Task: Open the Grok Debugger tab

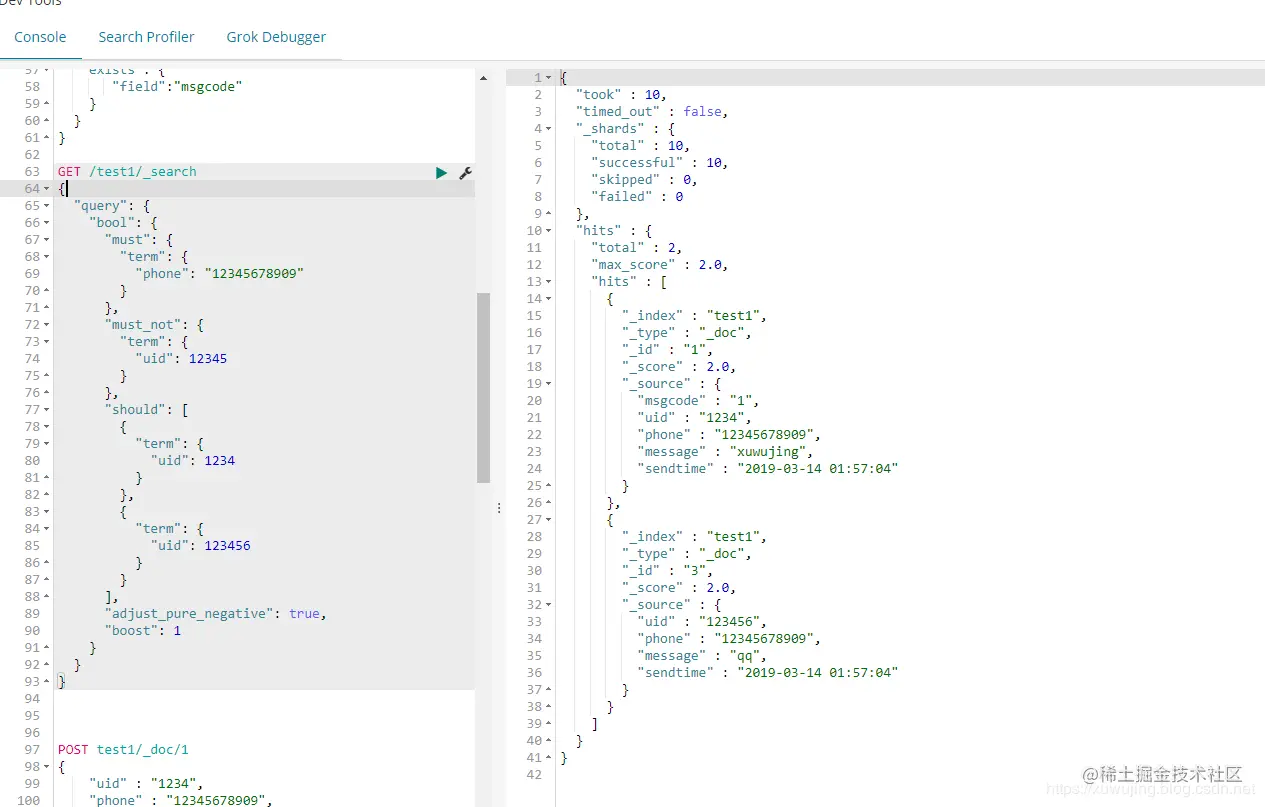Action: click(x=276, y=37)
